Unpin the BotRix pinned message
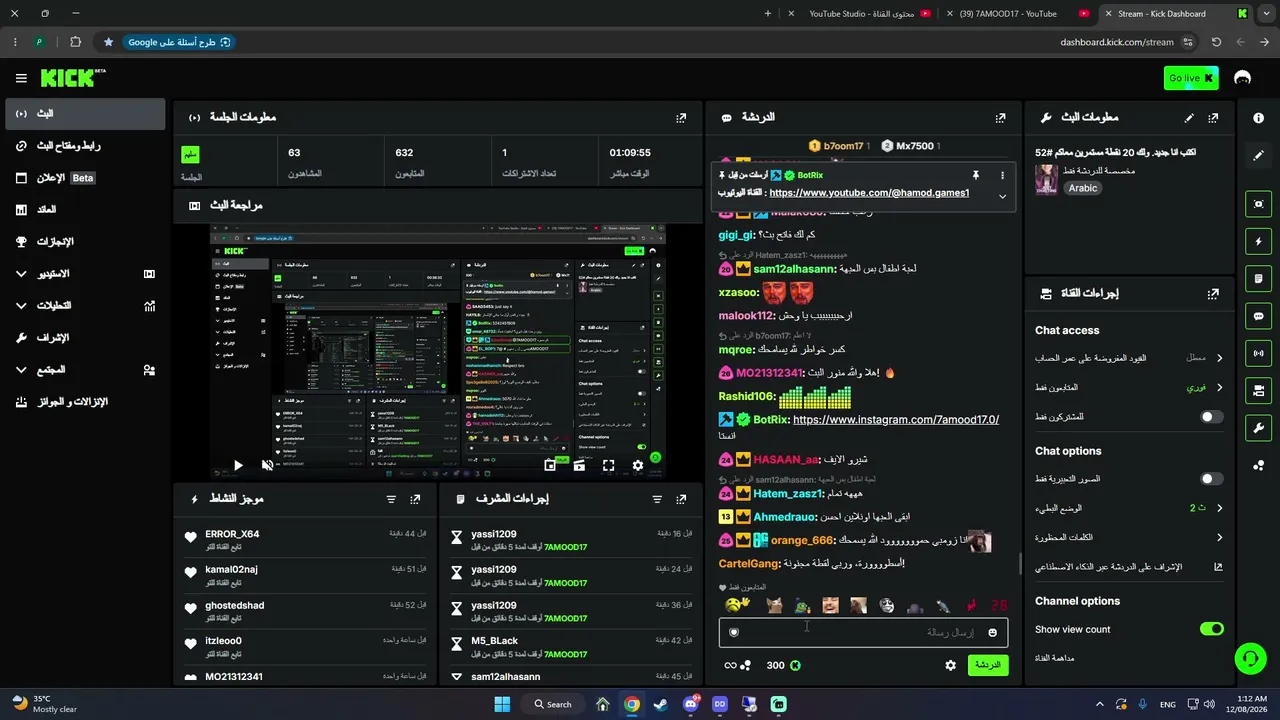 coord(975,175)
